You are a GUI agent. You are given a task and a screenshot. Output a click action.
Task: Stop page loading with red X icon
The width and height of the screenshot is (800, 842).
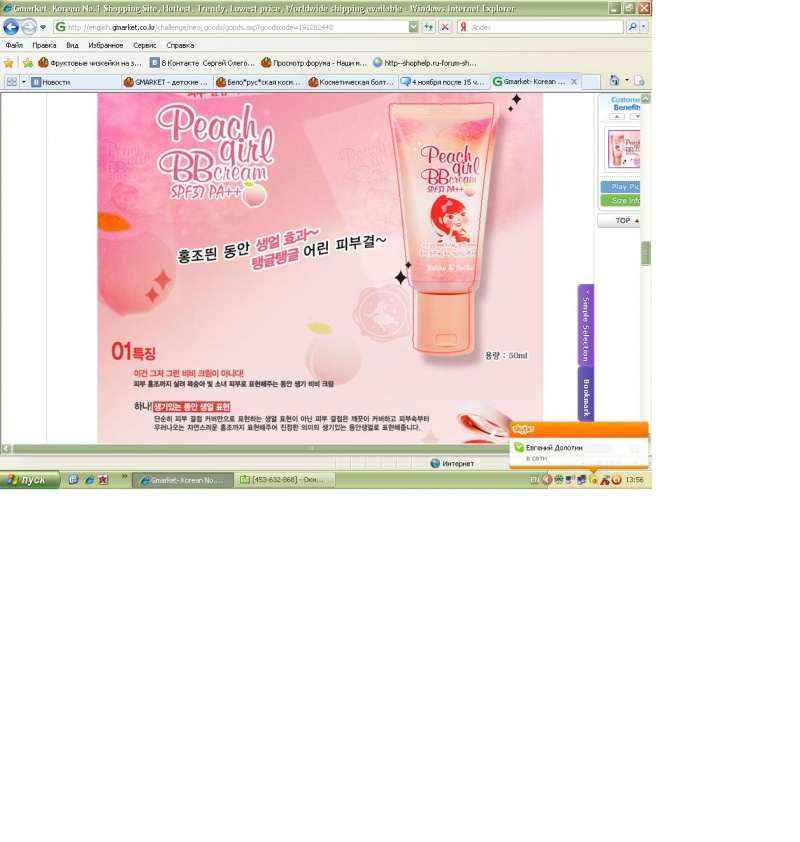coord(445,27)
